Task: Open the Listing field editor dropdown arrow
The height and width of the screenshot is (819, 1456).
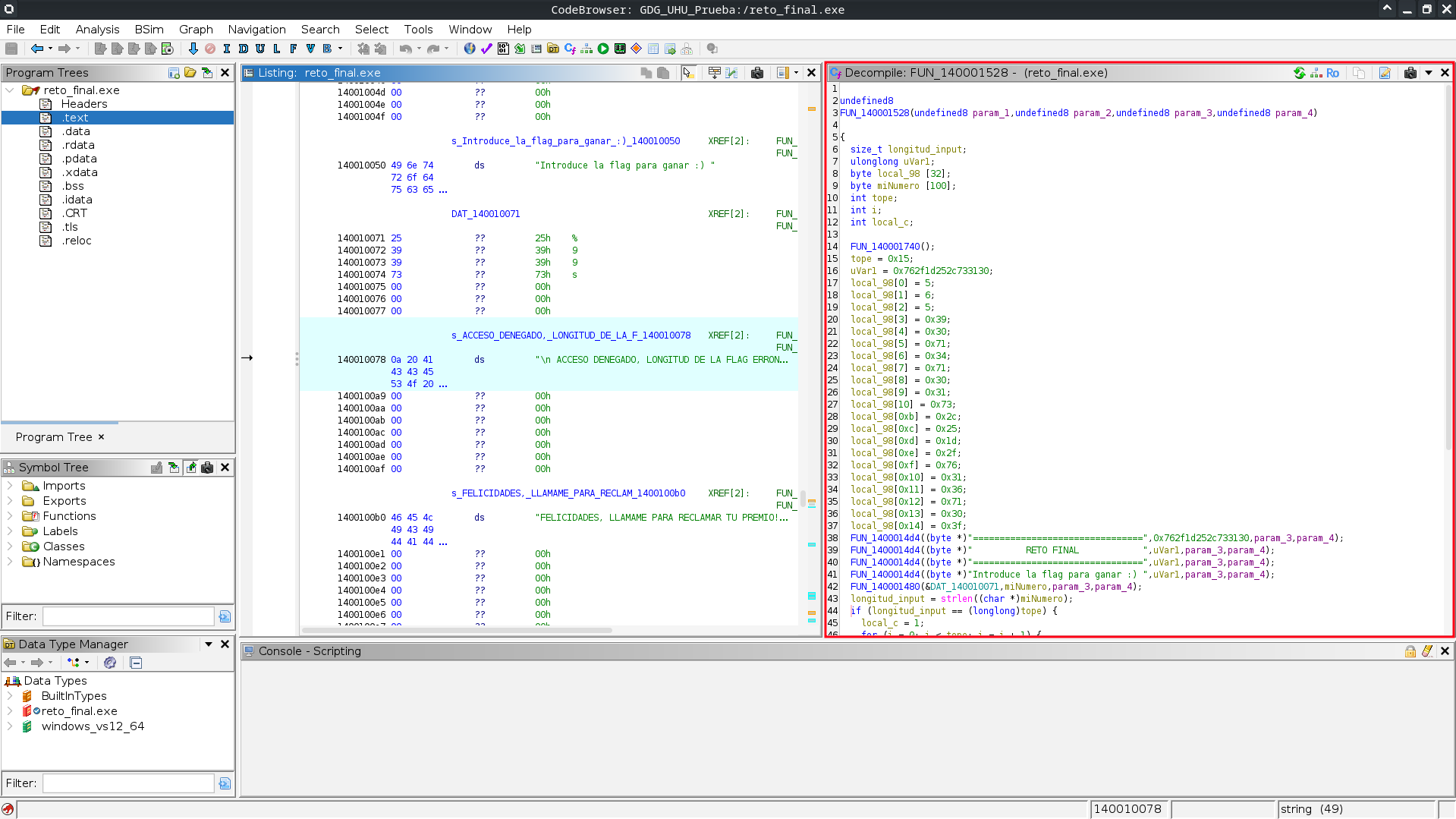Action: [x=796, y=73]
